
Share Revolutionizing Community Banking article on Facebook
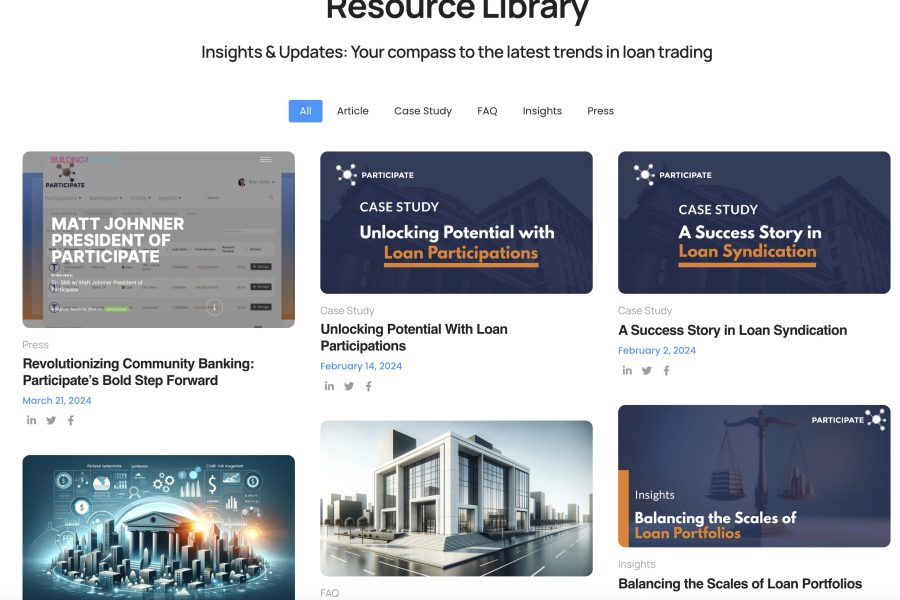click(70, 421)
